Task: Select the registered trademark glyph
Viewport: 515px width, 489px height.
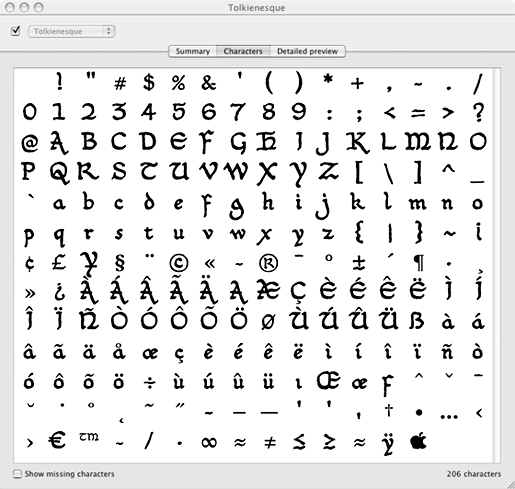Action: (268, 263)
